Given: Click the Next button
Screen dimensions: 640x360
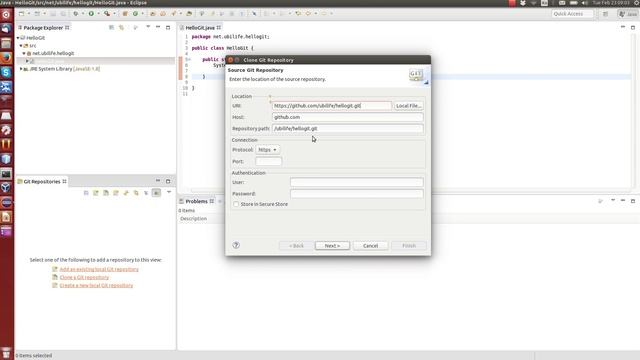Looking at the screenshot, I should point(332,246).
